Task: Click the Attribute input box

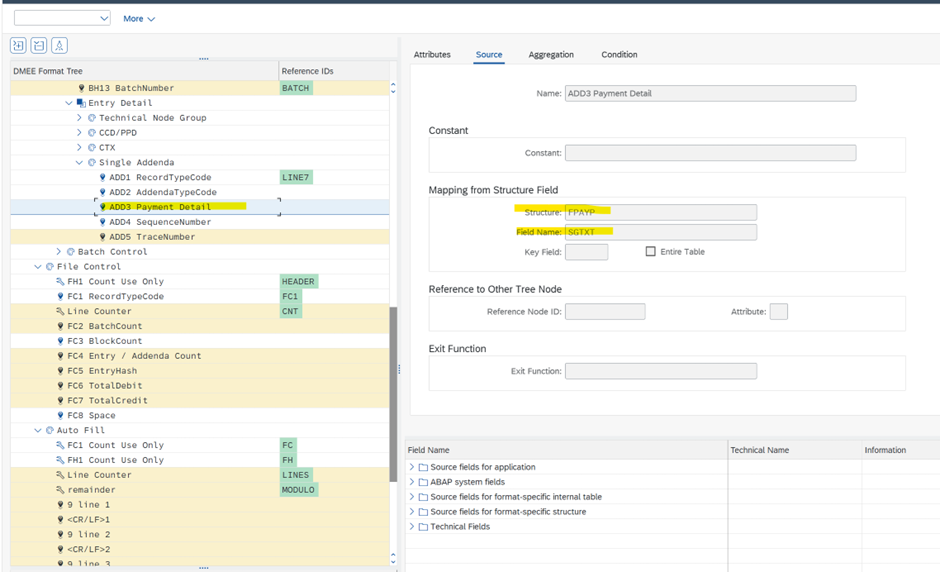Action: point(779,311)
